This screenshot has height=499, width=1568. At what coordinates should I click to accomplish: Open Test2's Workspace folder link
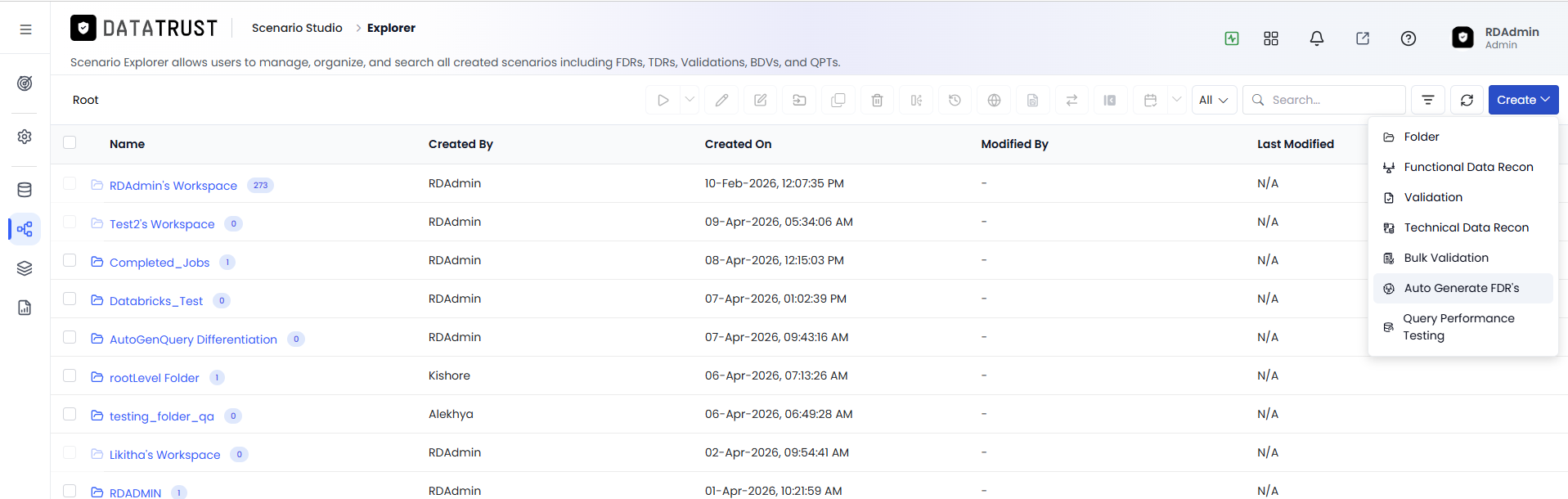pos(162,224)
